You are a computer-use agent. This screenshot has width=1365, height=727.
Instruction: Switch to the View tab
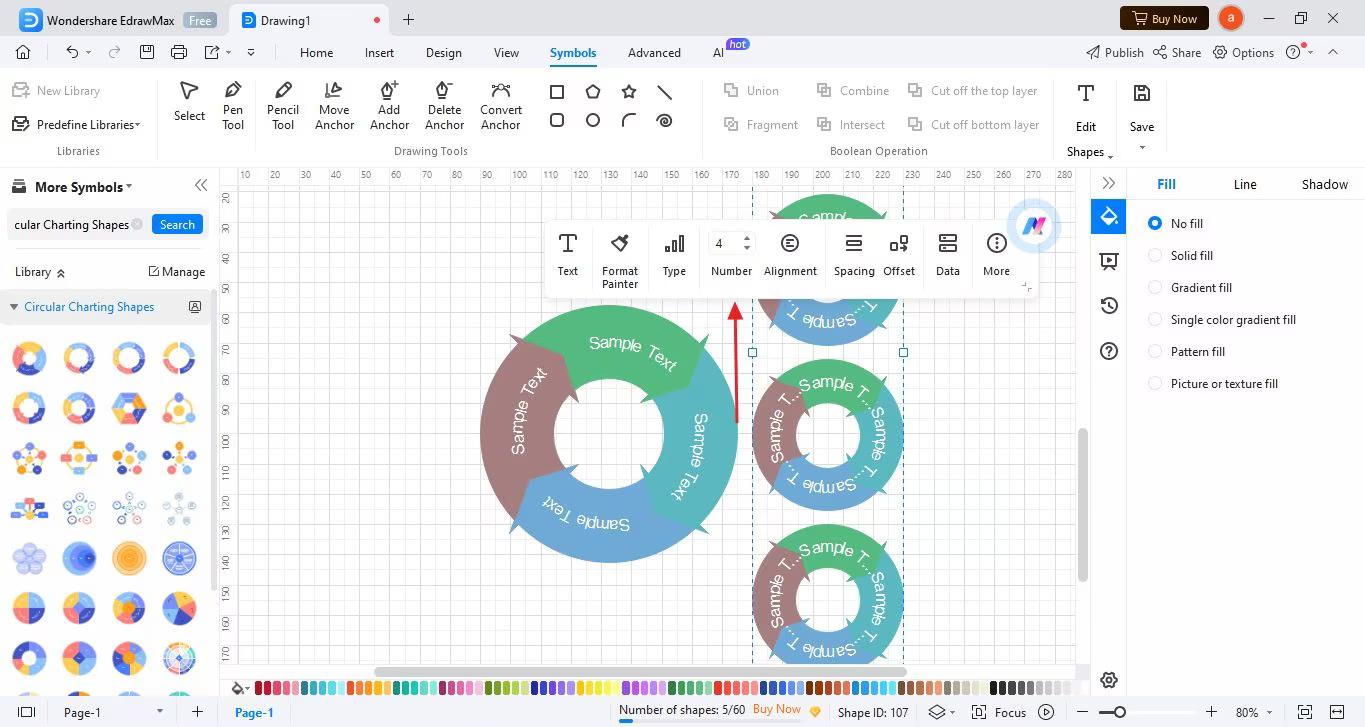506,53
